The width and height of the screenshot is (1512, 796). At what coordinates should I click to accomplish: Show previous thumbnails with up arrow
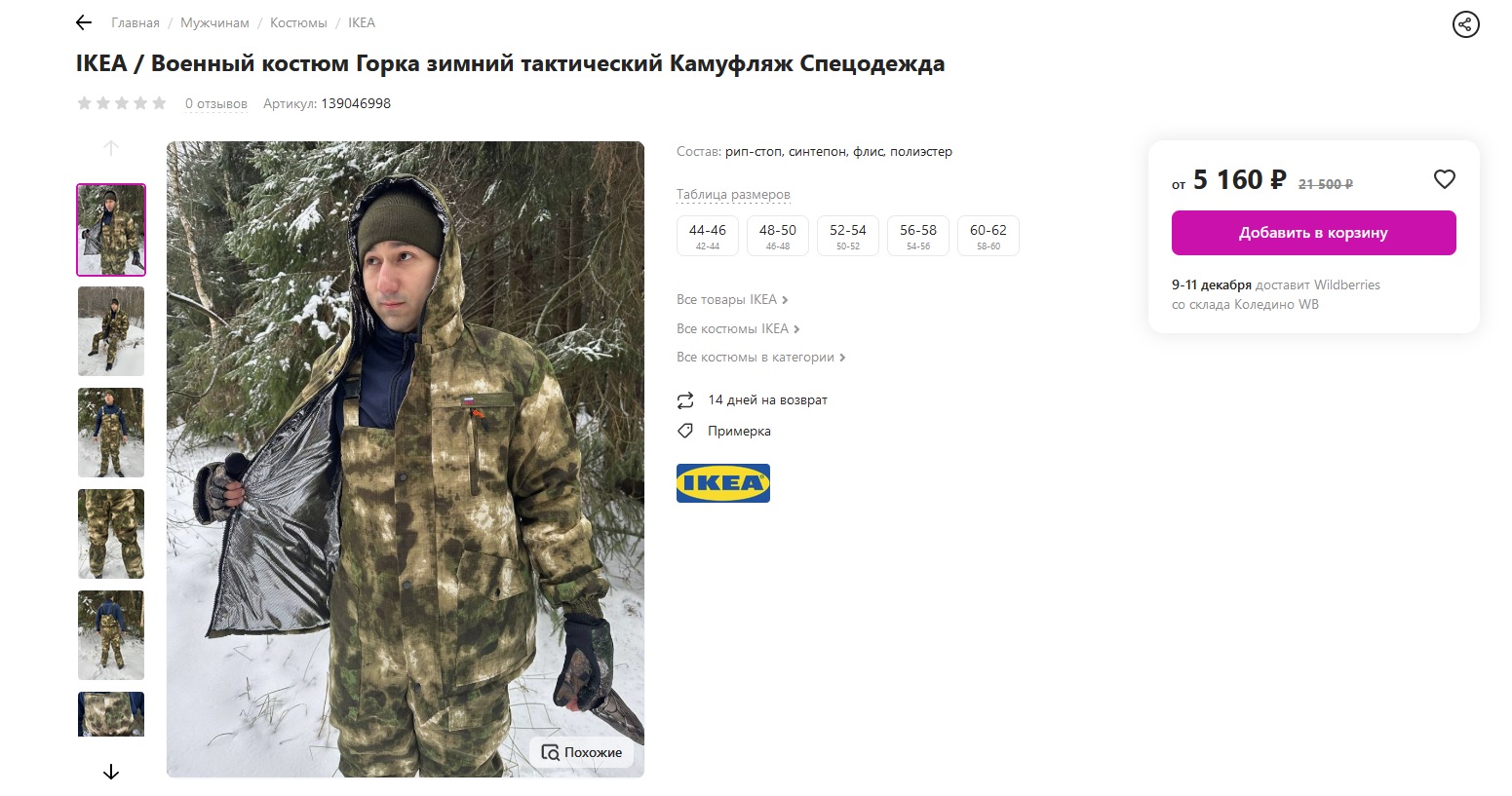111,148
